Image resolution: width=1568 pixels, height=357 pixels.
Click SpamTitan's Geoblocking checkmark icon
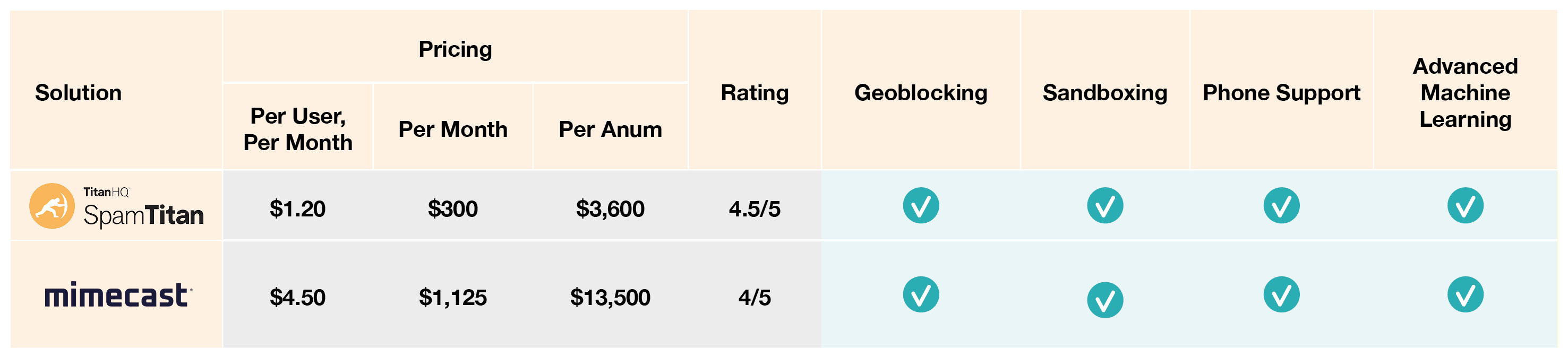click(x=920, y=206)
